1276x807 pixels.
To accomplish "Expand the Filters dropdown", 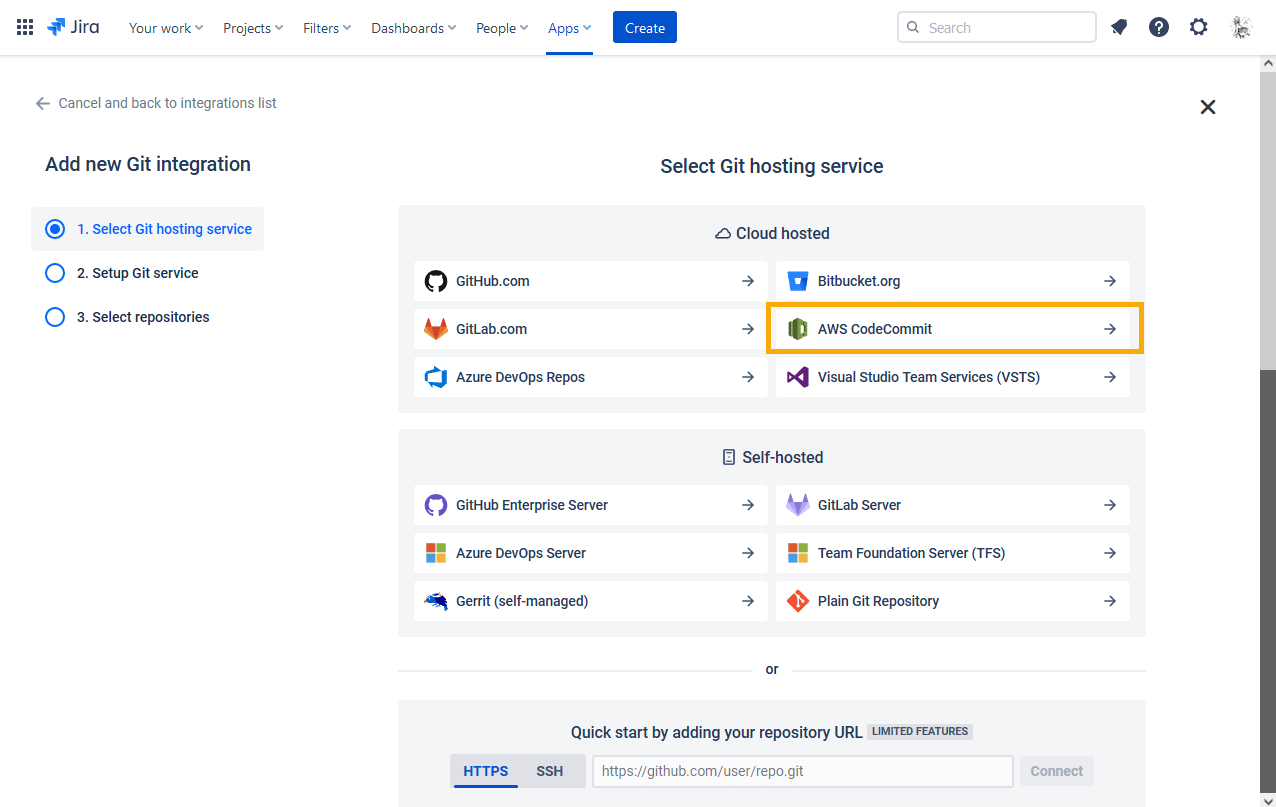I will pos(327,28).
